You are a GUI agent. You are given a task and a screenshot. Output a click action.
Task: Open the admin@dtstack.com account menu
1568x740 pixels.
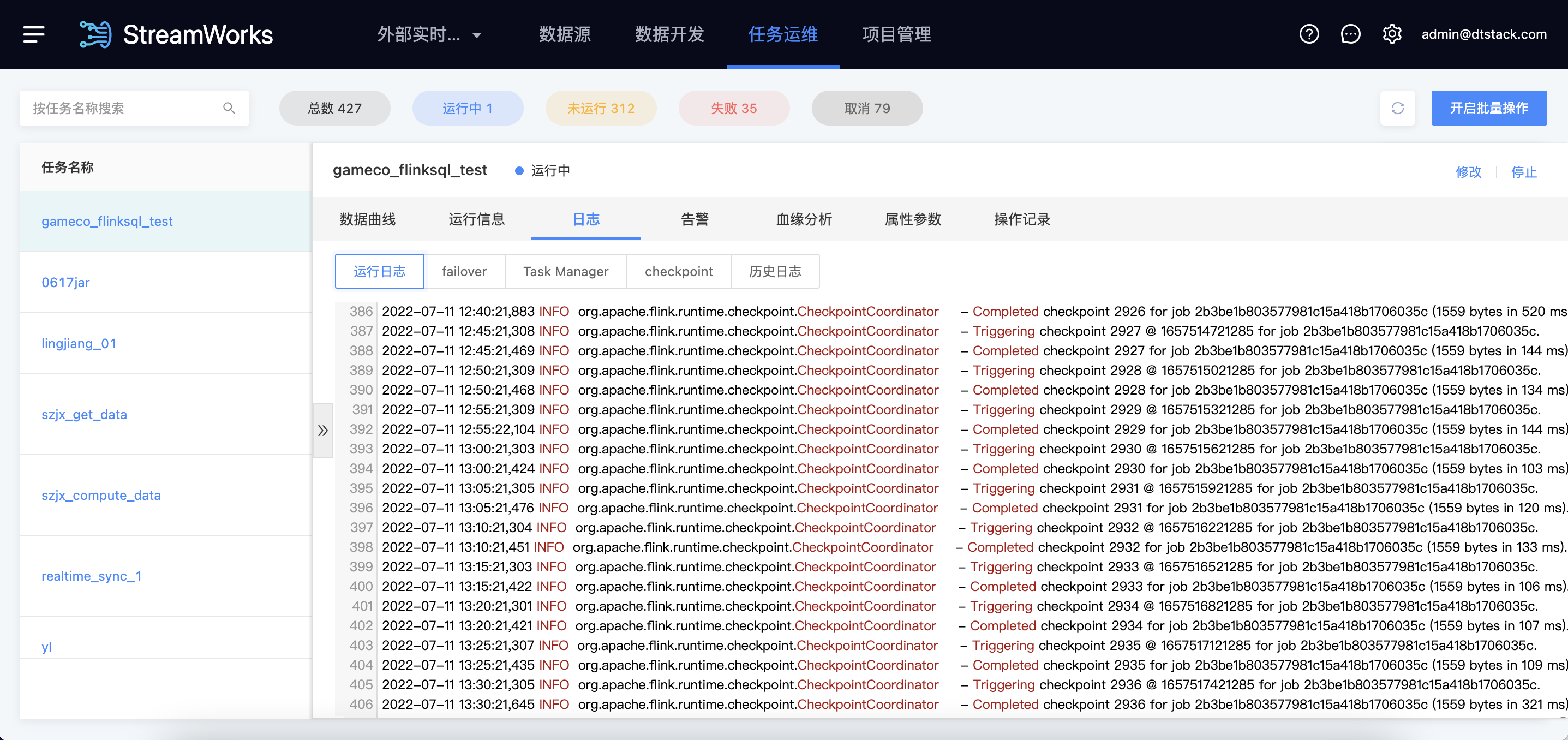point(1484,34)
